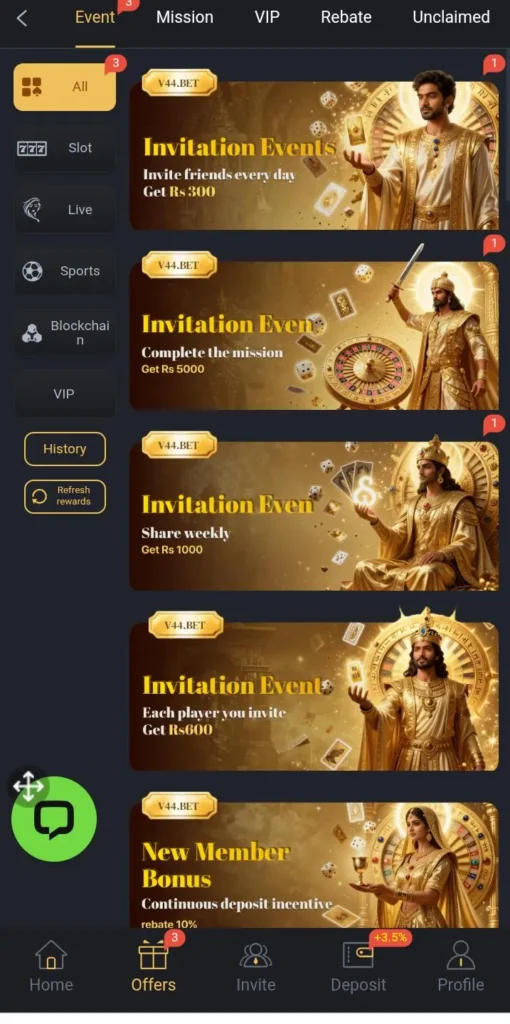Go to Home in bottom navigation
Viewport: 510px width, 1024px height.
[x=51, y=966]
